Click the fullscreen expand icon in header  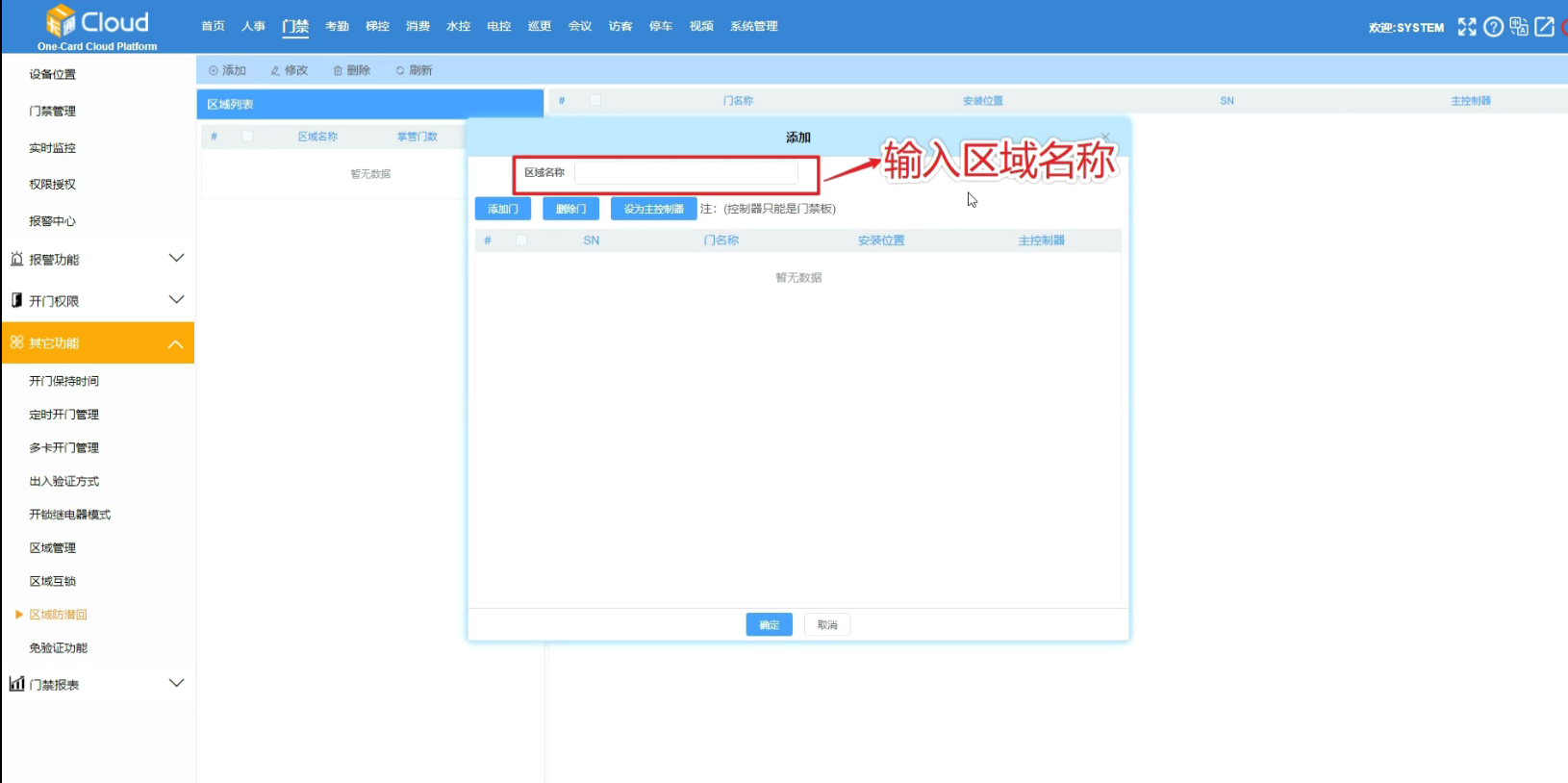pyautogui.click(x=1466, y=27)
